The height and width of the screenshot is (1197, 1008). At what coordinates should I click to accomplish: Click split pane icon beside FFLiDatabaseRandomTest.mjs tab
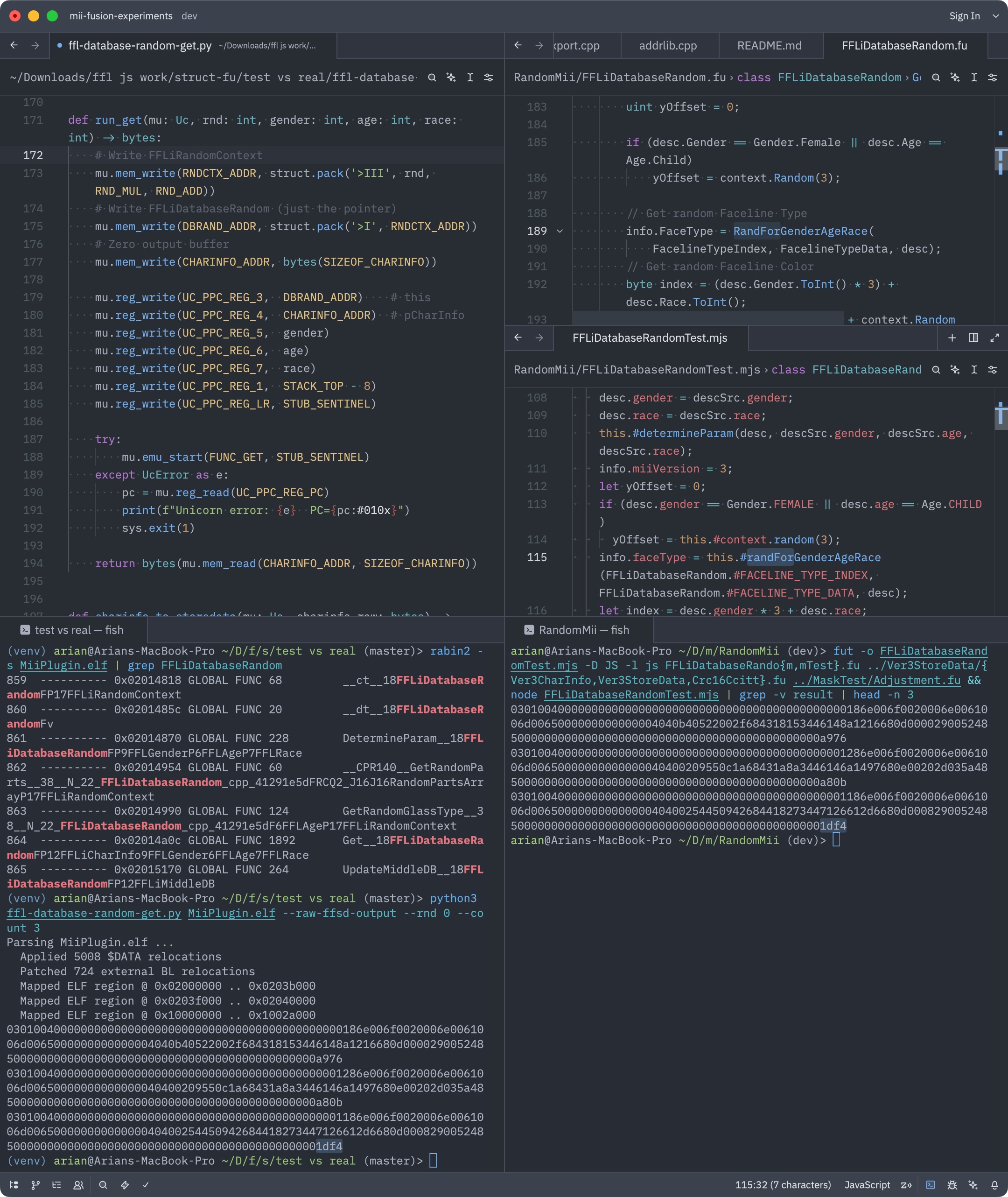click(x=973, y=338)
